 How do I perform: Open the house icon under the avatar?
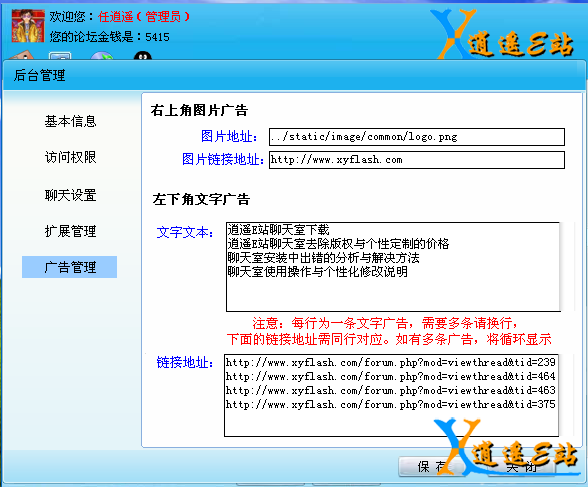click(x=22, y=55)
